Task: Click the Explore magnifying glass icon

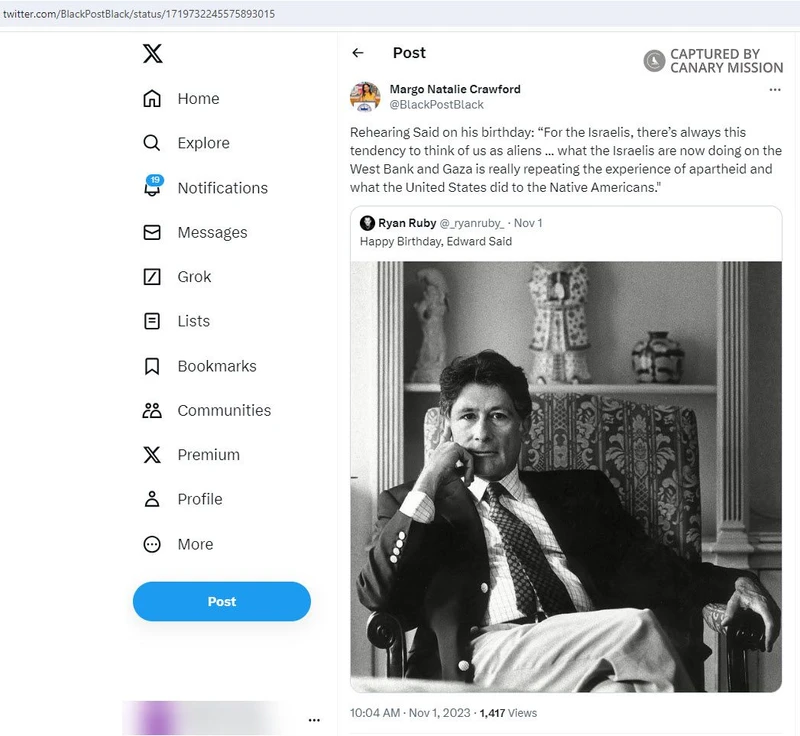Action: coord(152,143)
